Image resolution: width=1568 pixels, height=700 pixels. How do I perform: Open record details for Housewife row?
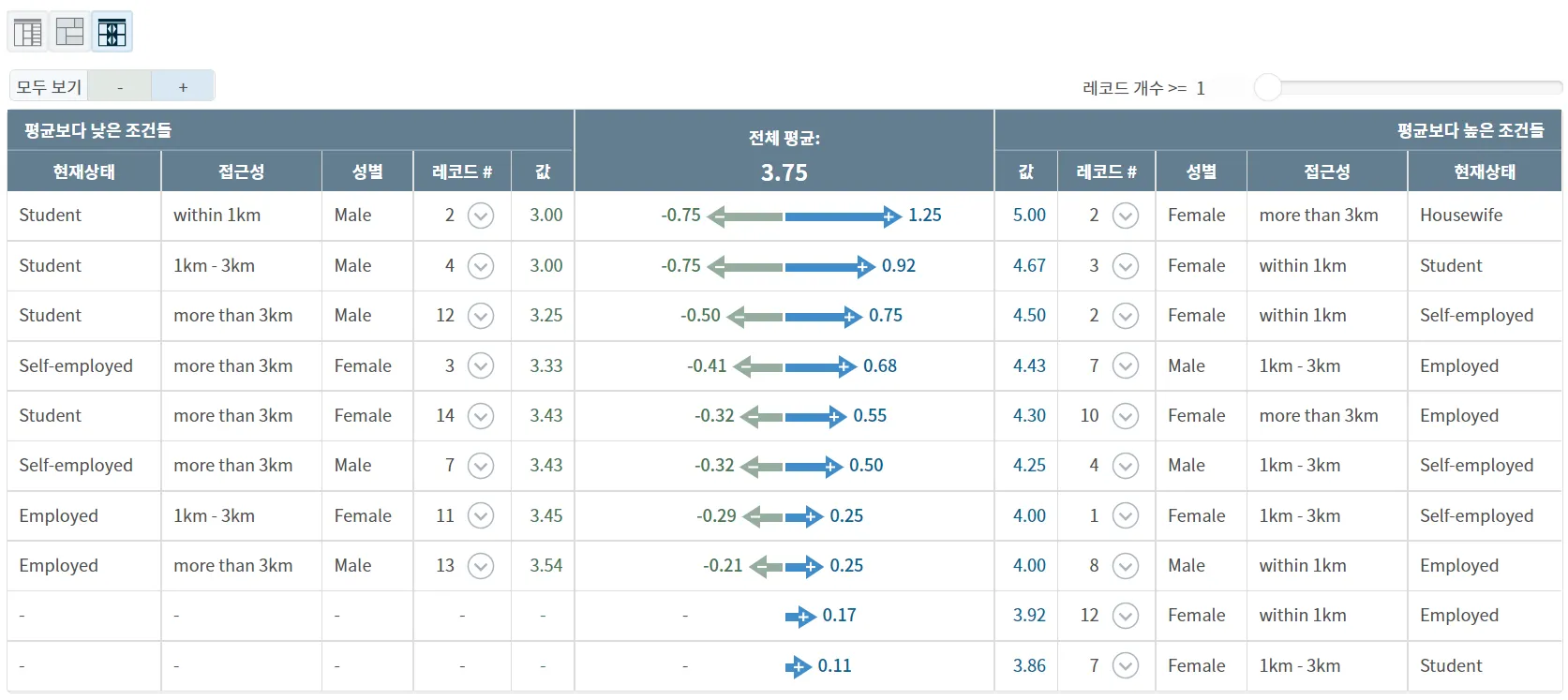(x=1125, y=216)
